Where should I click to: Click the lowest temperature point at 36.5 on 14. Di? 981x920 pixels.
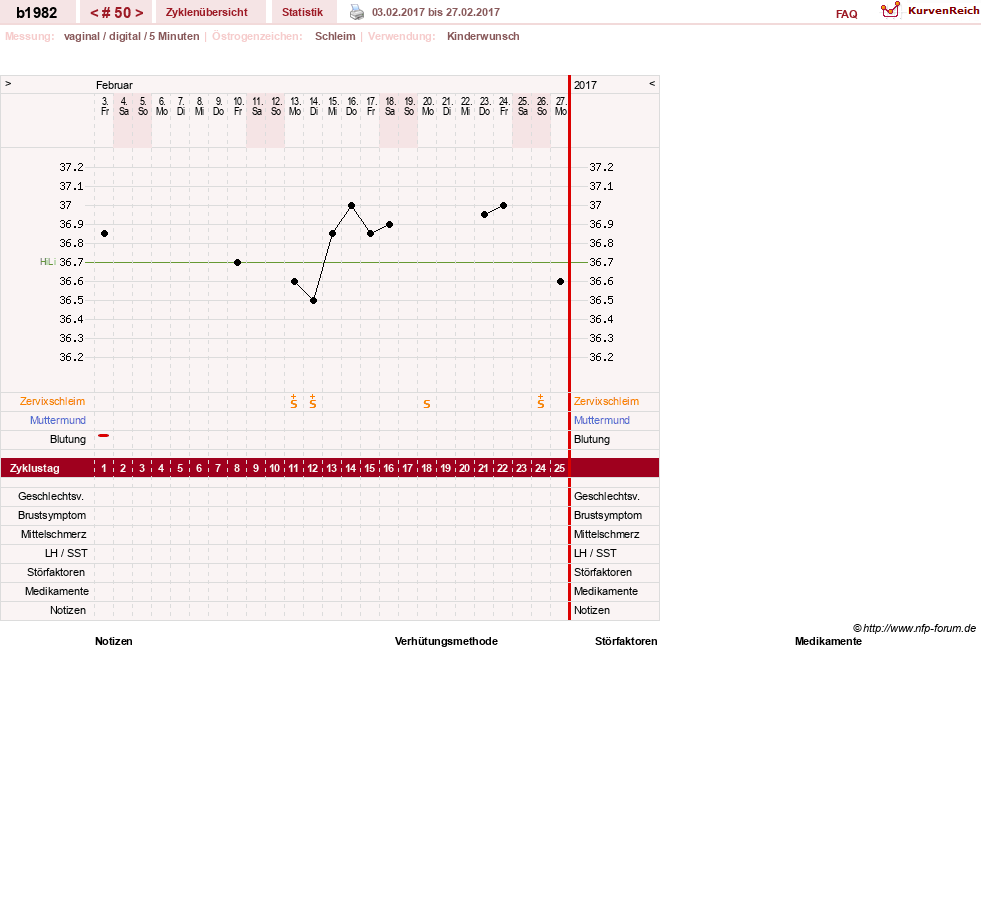[313, 300]
